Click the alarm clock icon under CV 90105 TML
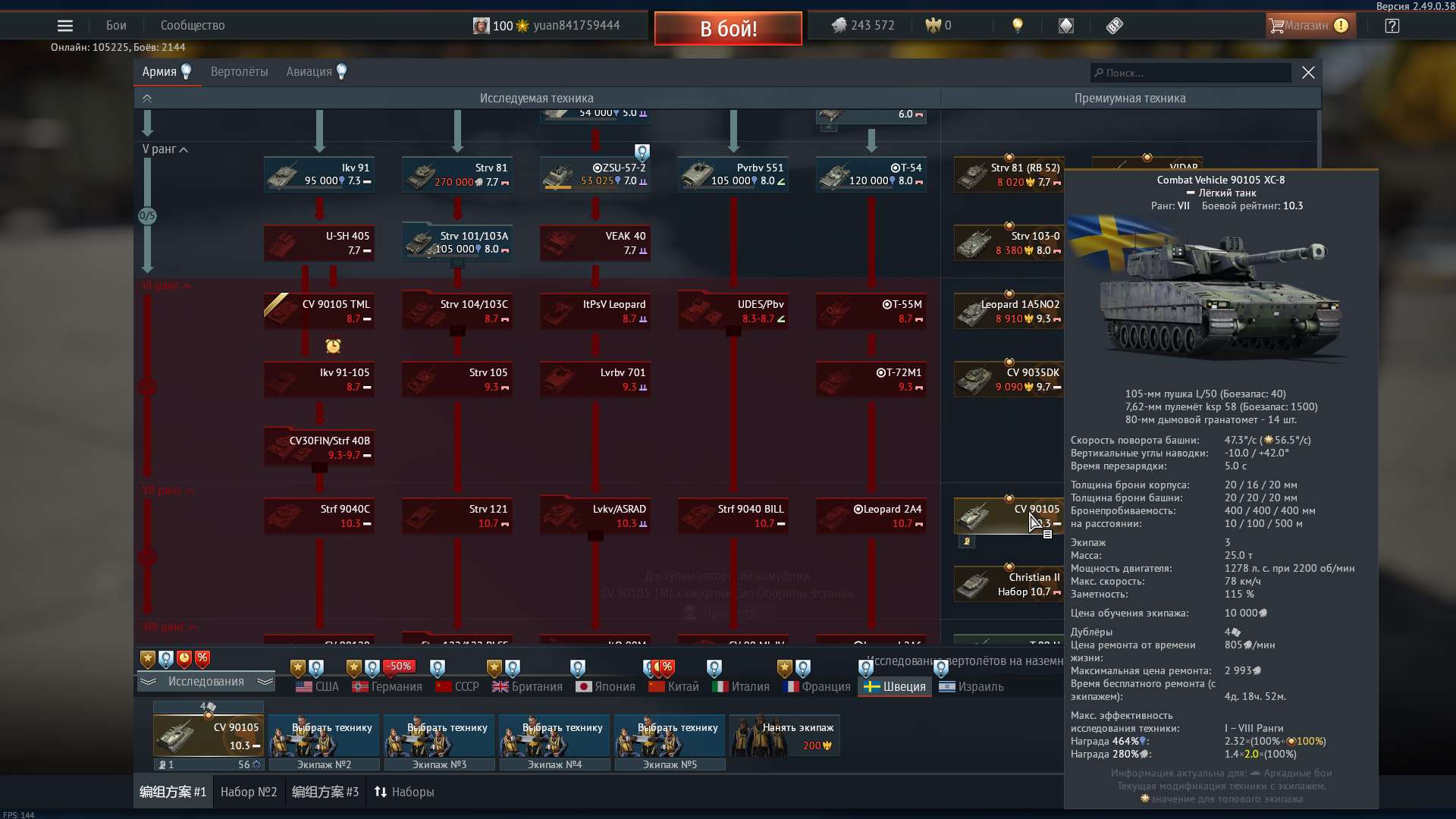This screenshot has height=819, width=1456. coord(333,346)
